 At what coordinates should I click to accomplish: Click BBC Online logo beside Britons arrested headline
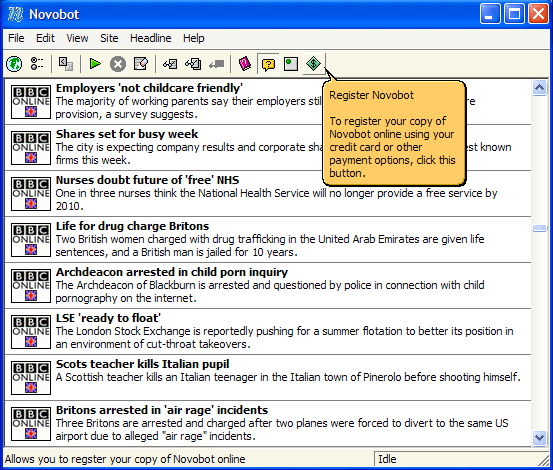(31, 424)
